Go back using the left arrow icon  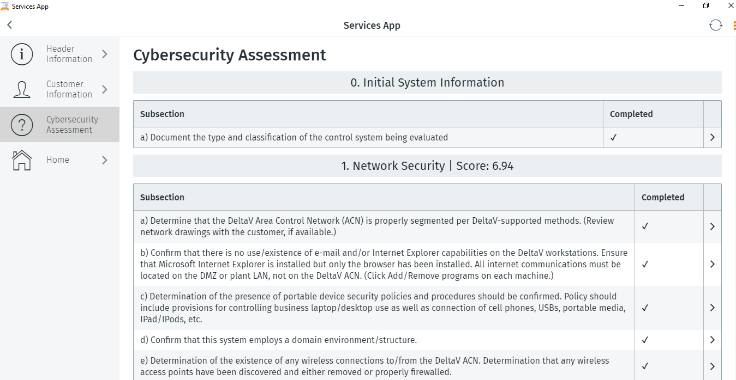click(x=9, y=25)
